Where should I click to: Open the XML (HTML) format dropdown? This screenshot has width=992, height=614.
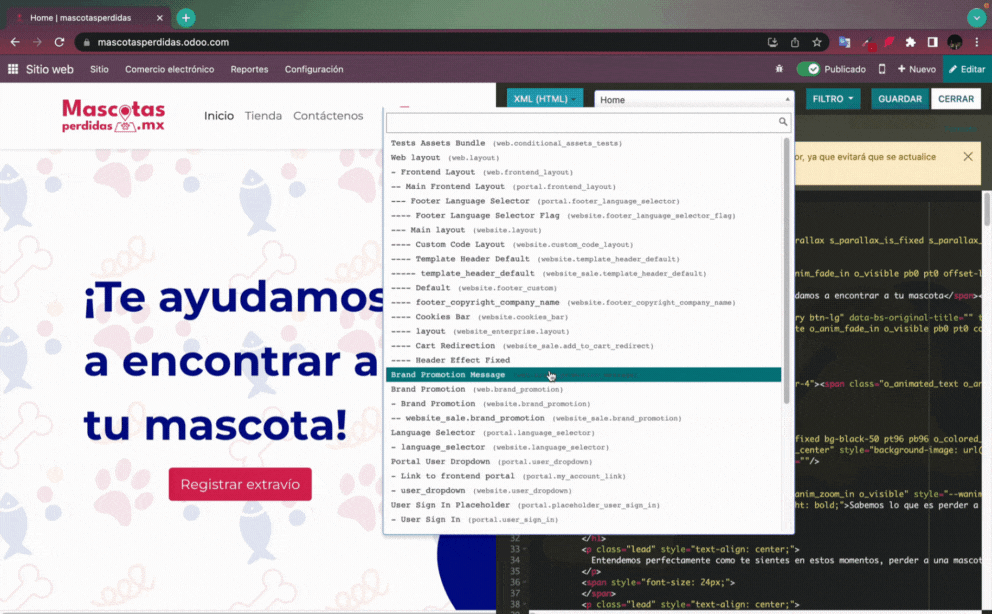click(x=545, y=99)
